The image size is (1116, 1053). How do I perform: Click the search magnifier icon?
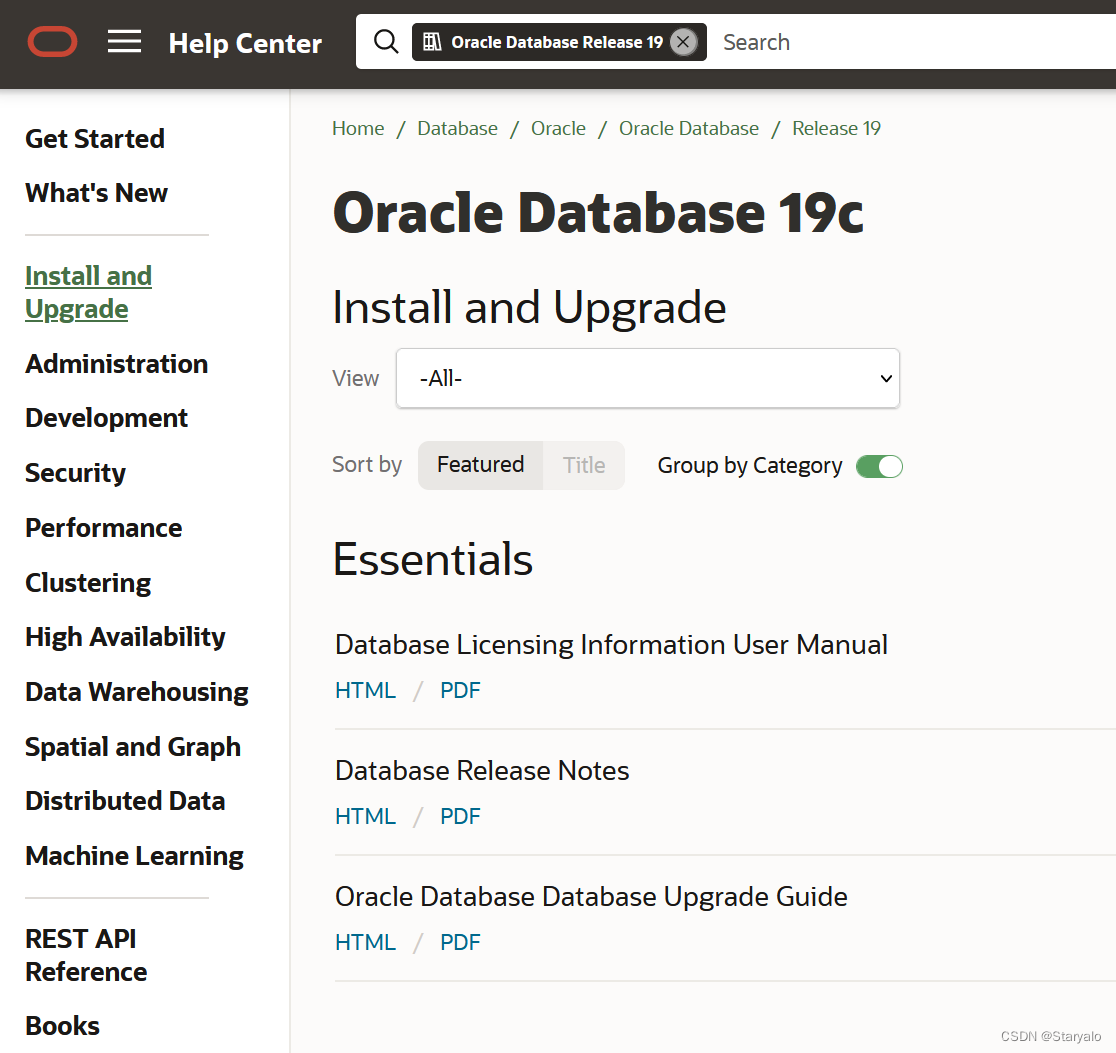click(x=386, y=42)
